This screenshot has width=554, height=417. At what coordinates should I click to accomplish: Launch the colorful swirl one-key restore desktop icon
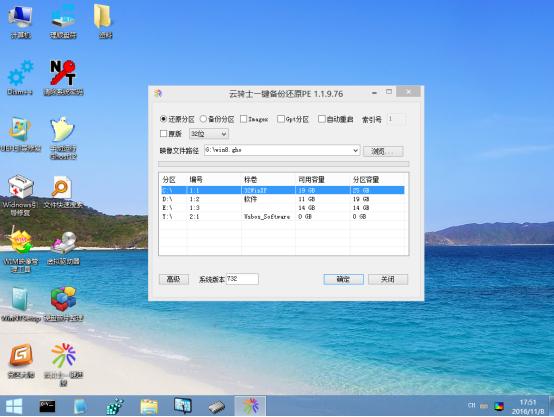(63, 364)
